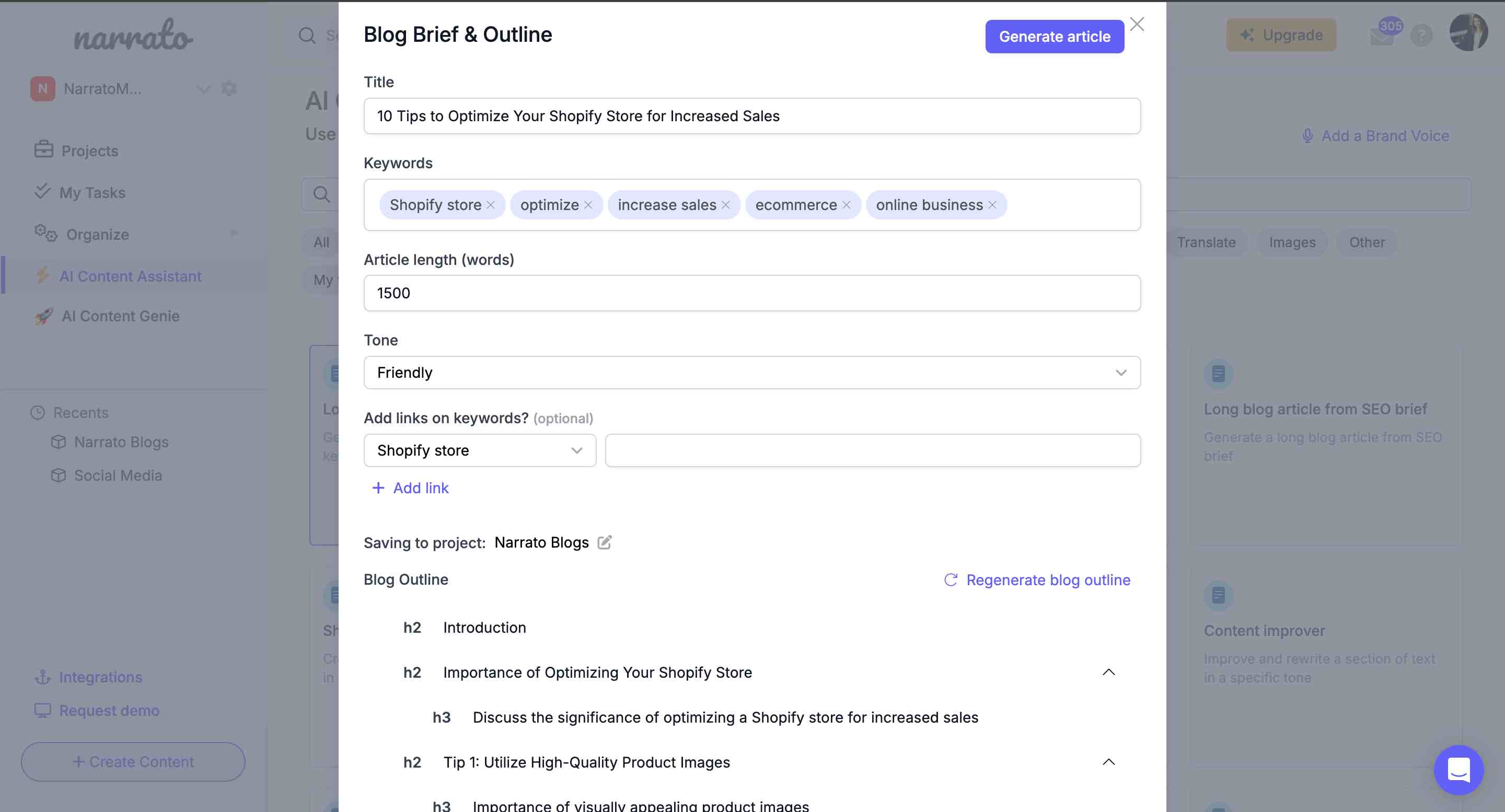Open Social Media recent project
This screenshot has height=812, width=1505.
pyautogui.click(x=118, y=475)
